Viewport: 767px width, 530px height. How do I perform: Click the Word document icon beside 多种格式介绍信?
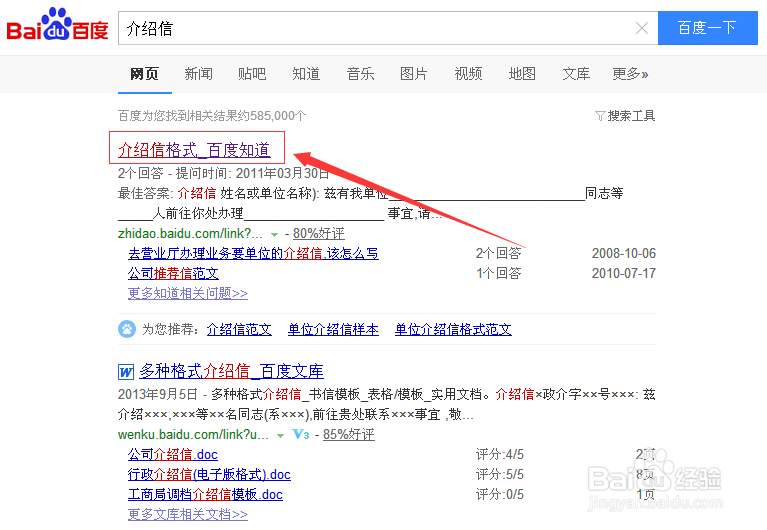126,372
